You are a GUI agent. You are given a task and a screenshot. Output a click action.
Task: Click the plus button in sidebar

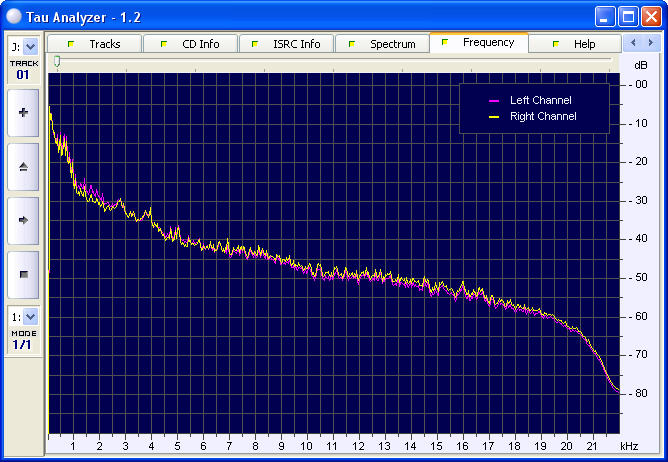(23, 113)
